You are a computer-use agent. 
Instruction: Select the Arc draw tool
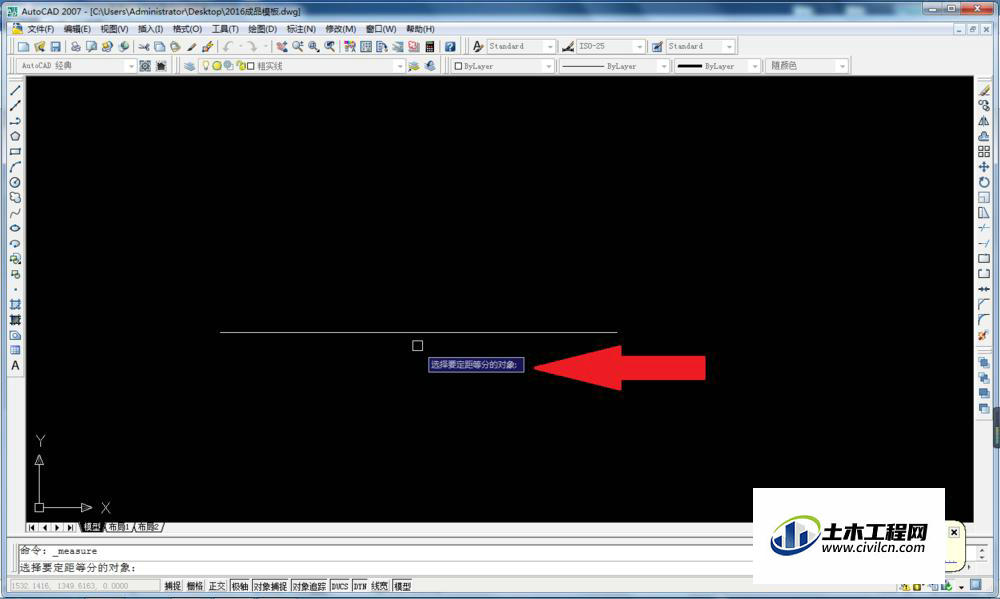tap(15, 166)
